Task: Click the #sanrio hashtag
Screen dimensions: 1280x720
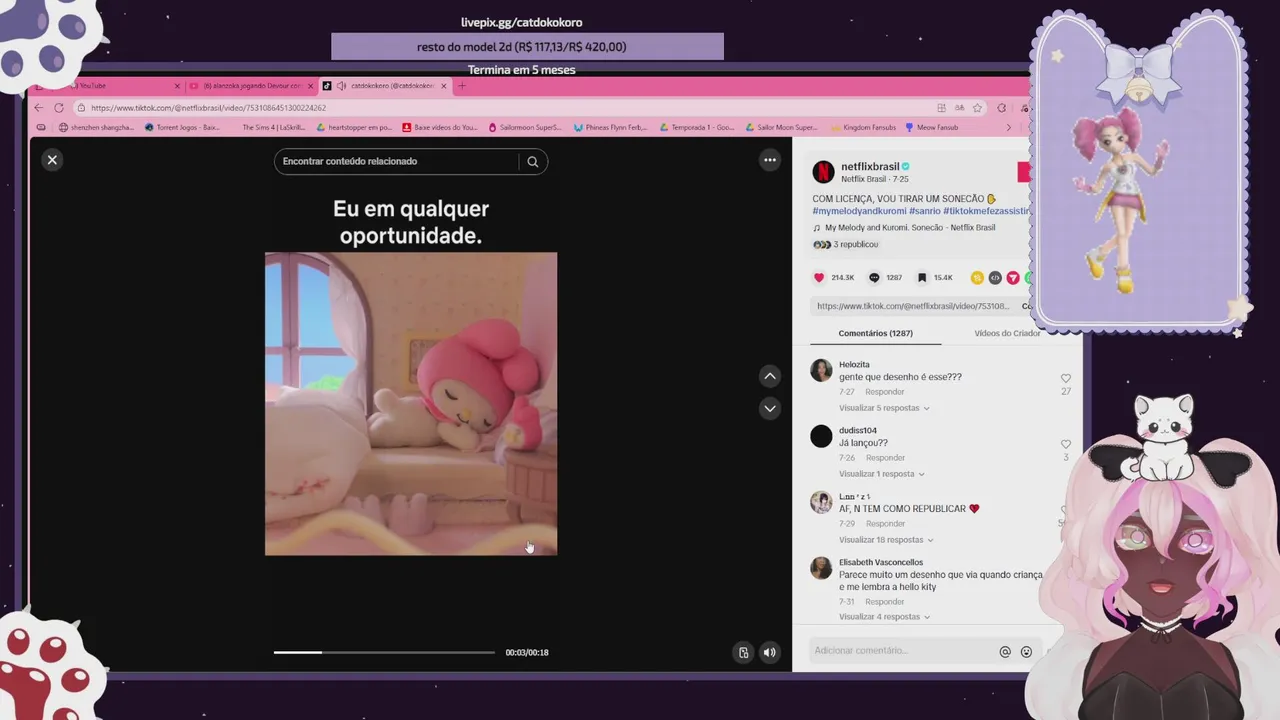Action: tap(924, 211)
